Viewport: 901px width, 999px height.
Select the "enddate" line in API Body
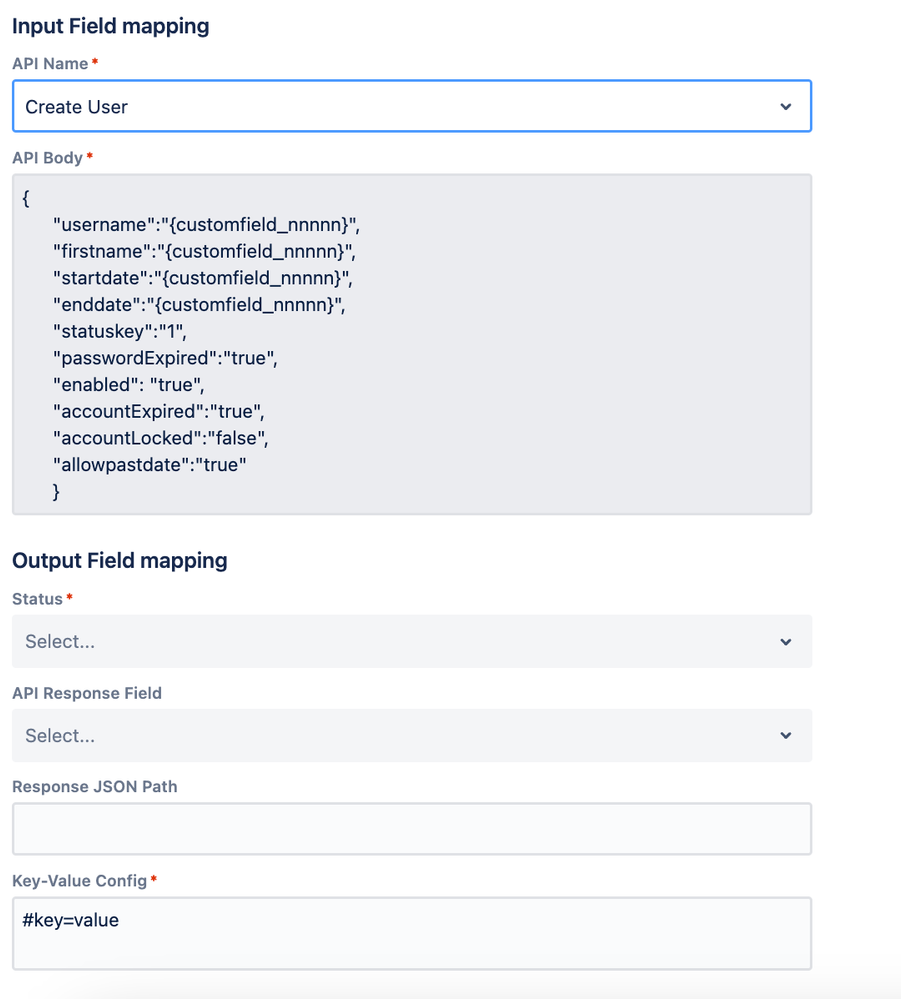tap(198, 302)
